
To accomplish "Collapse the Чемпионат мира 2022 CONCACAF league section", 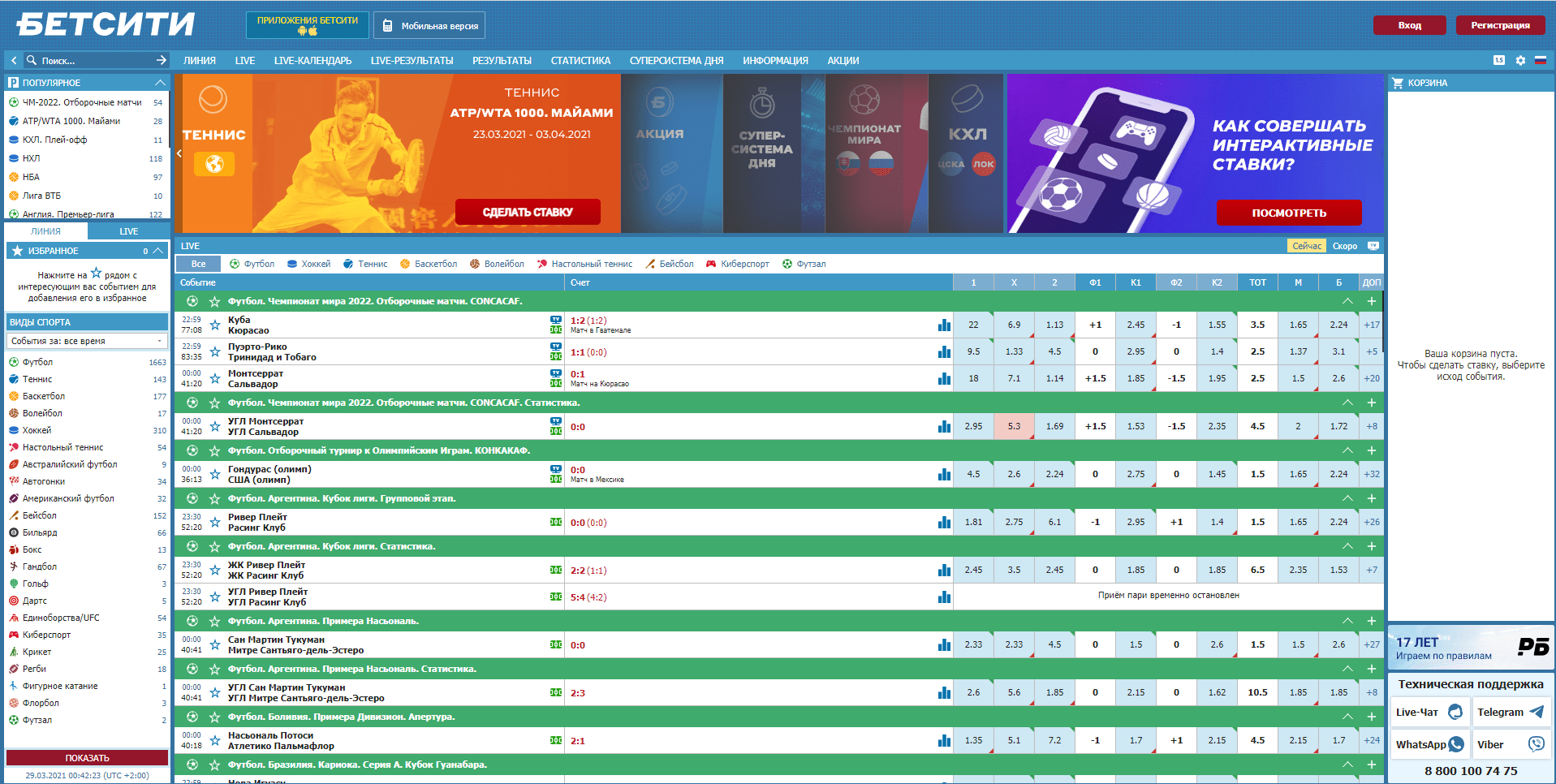I will tap(1347, 301).
